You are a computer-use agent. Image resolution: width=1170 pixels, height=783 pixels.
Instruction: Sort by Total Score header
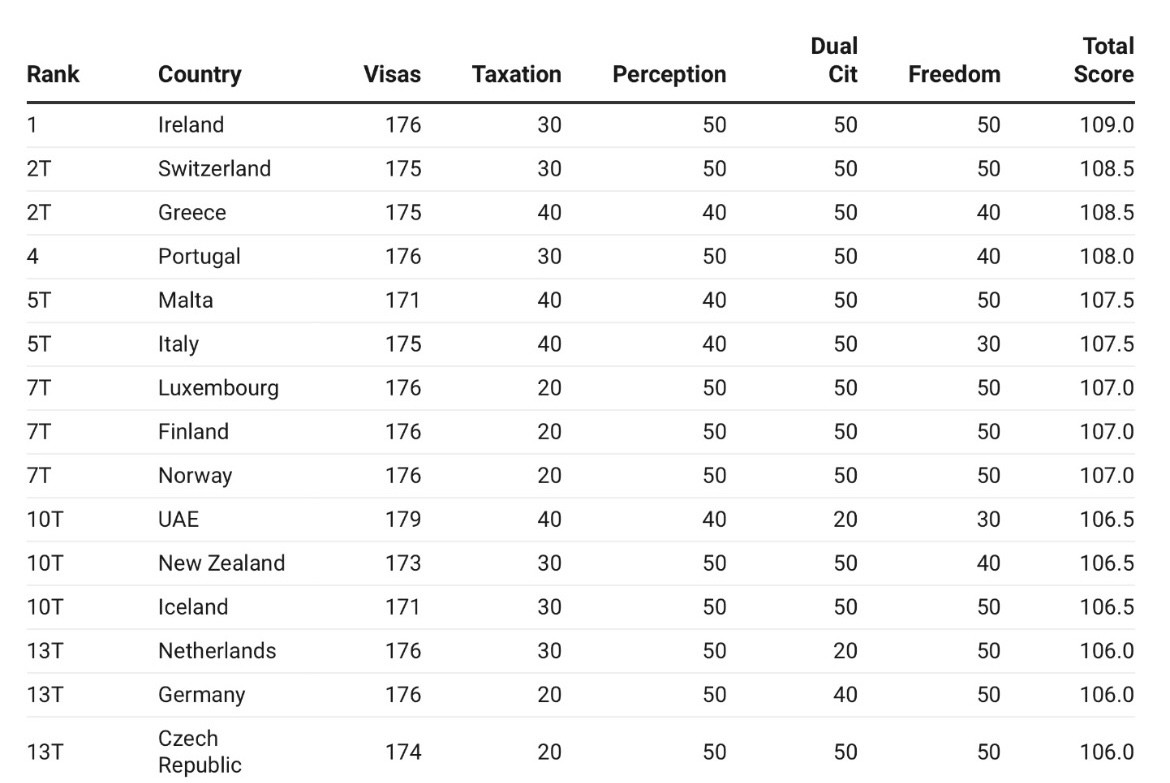coord(1105,60)
